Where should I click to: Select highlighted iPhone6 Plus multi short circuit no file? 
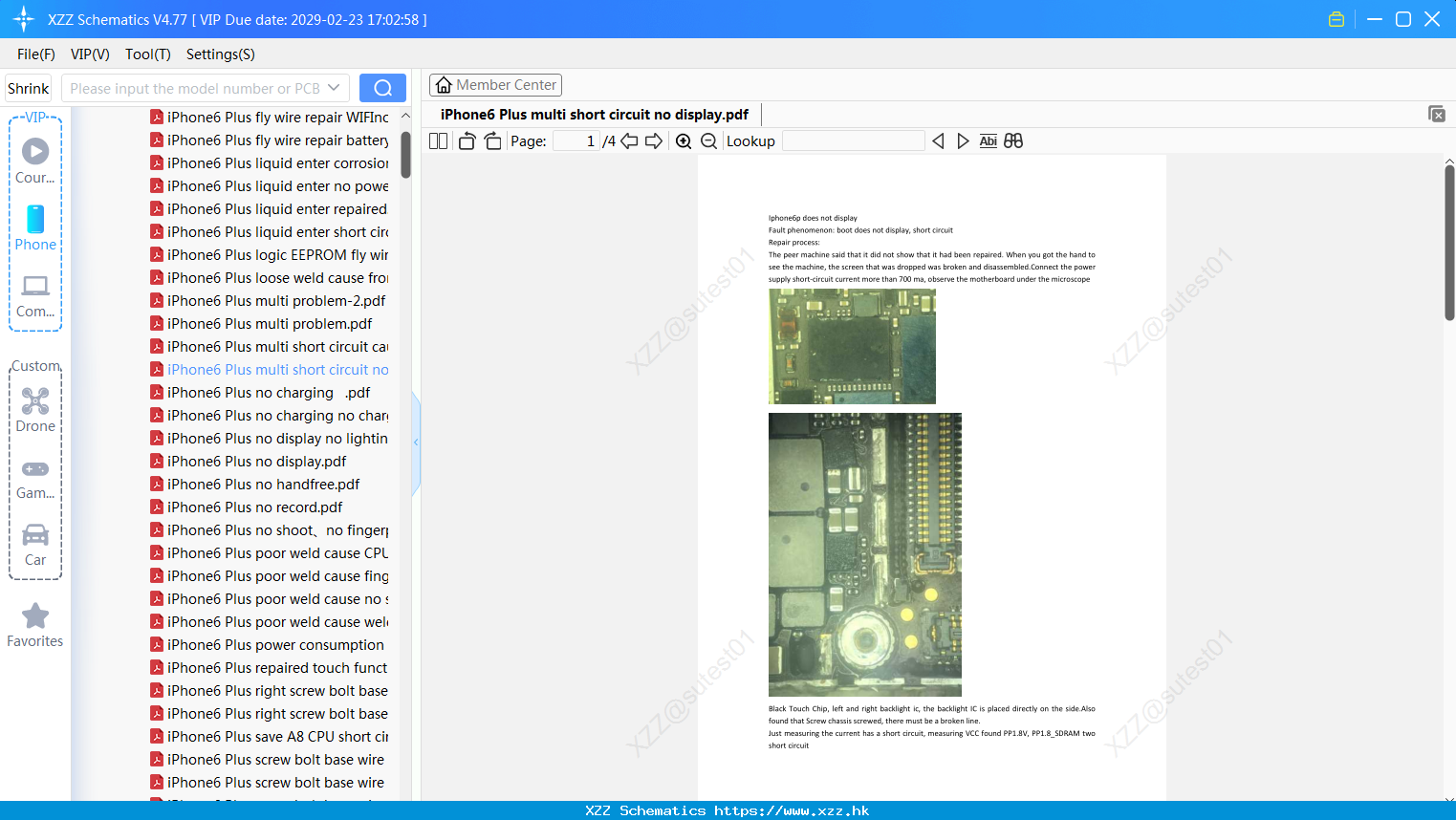click(270, 370)
